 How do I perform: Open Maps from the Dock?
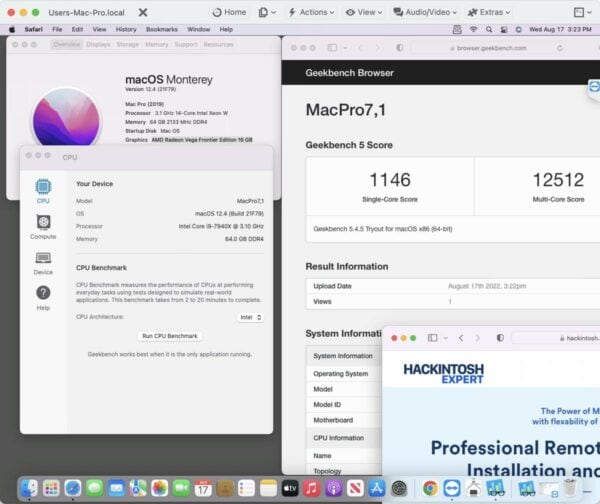138,488
